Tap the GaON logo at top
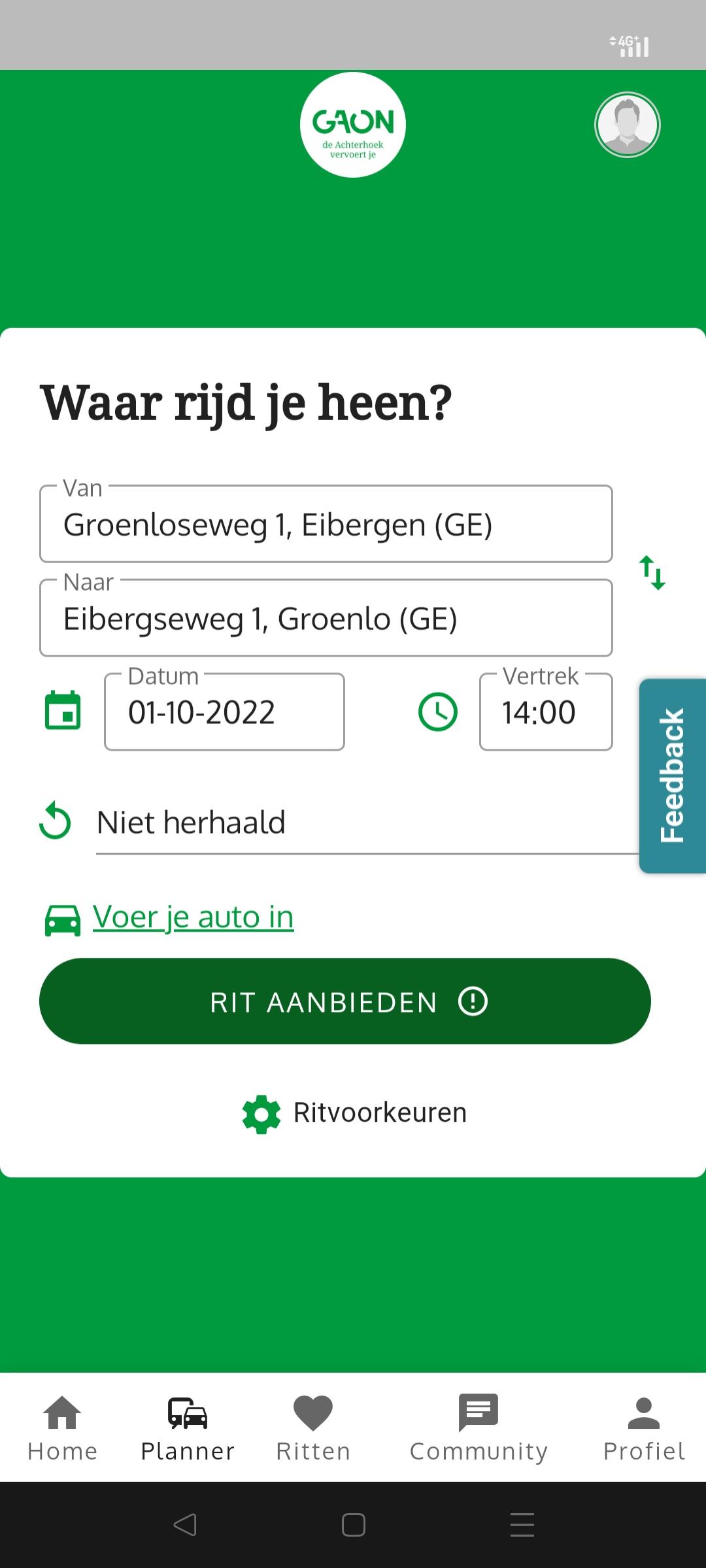The height and width of the screenshot is (1568, 706). click(x=353, y=125)
